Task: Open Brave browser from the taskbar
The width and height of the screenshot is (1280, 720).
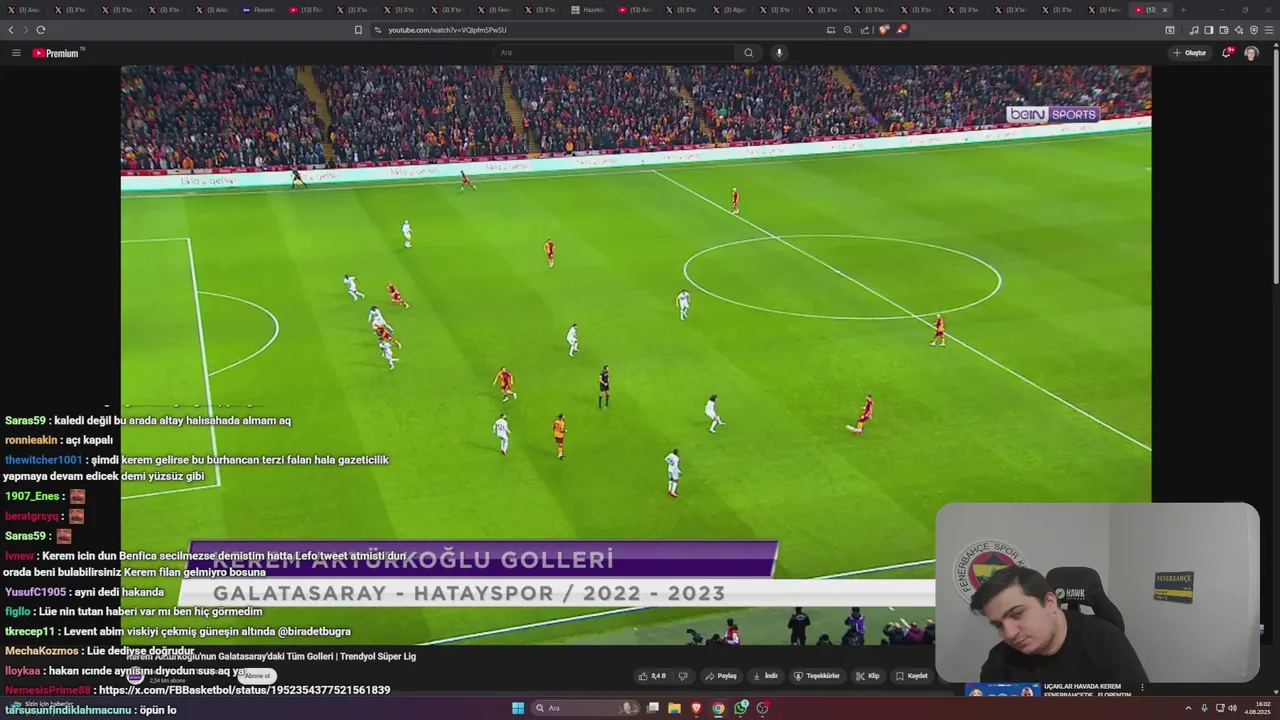Action: coord(696,708)
